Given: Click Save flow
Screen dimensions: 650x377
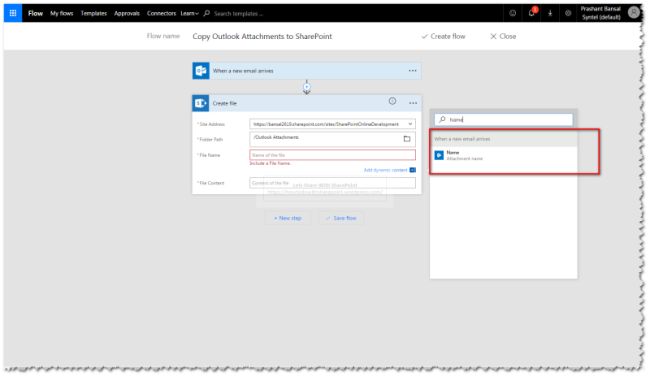Looking at the screenshot, I should (341, 218).
